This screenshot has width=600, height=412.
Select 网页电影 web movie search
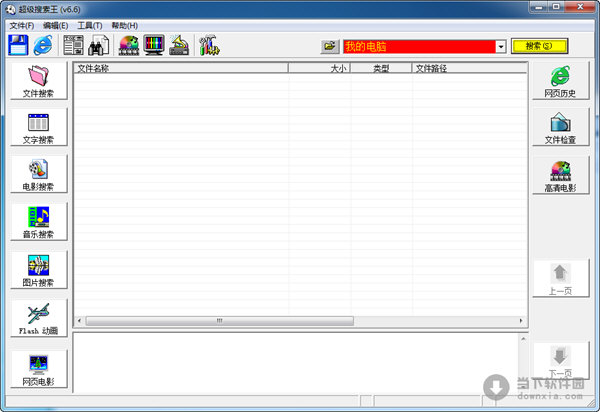39,370
